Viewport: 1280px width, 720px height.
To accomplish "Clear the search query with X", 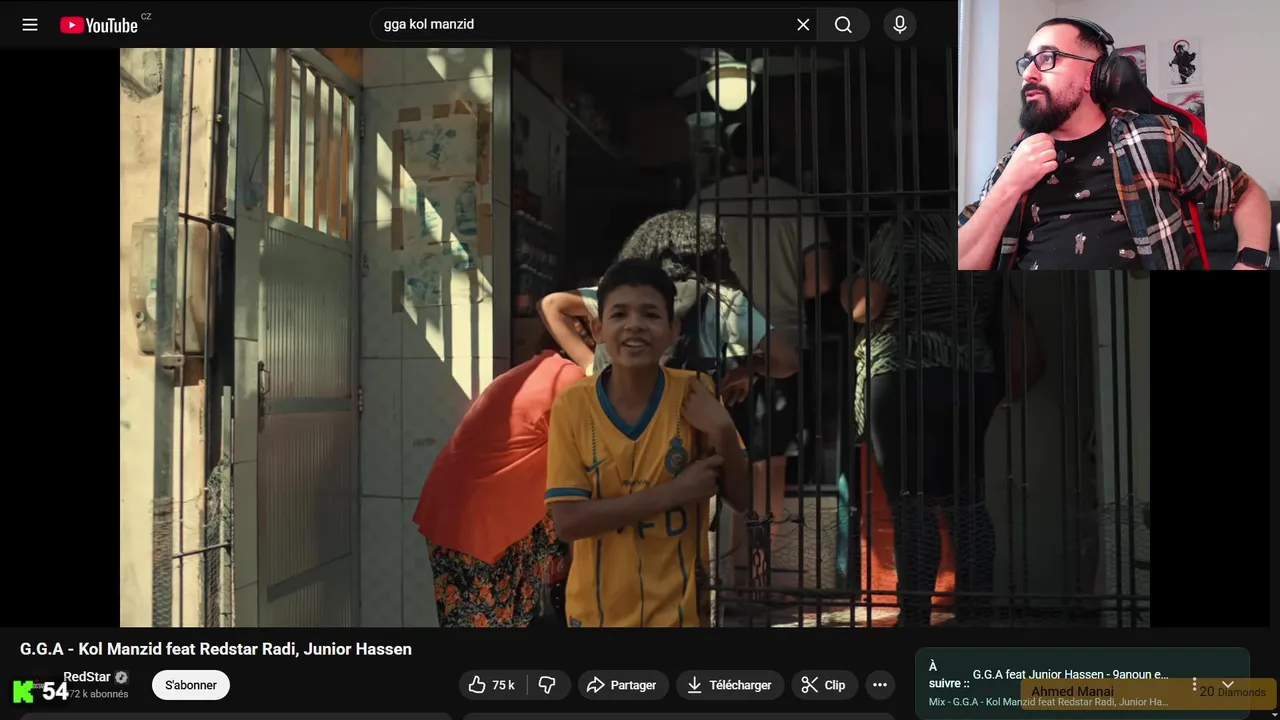I will pos(803,25).
